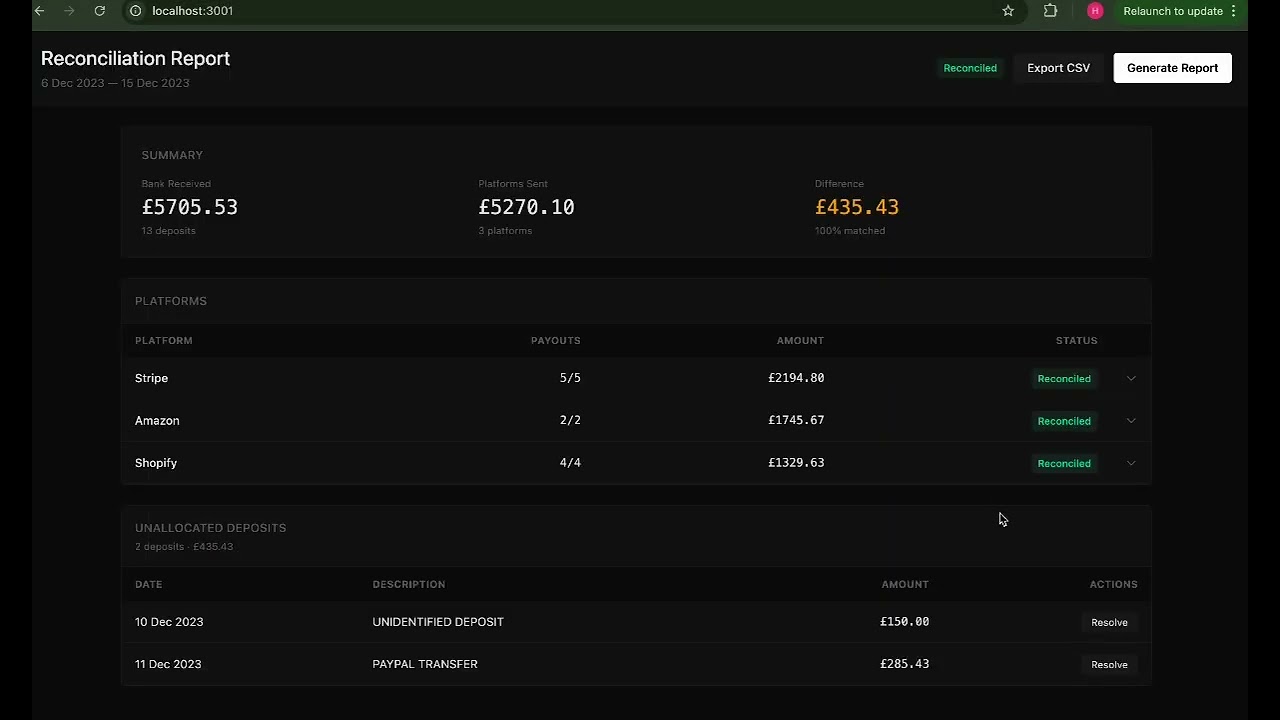Expand the Amazon row chevron
The width and height of the screenshot is (1280, 720).
pyautogui.click(x=1131, y=420)
